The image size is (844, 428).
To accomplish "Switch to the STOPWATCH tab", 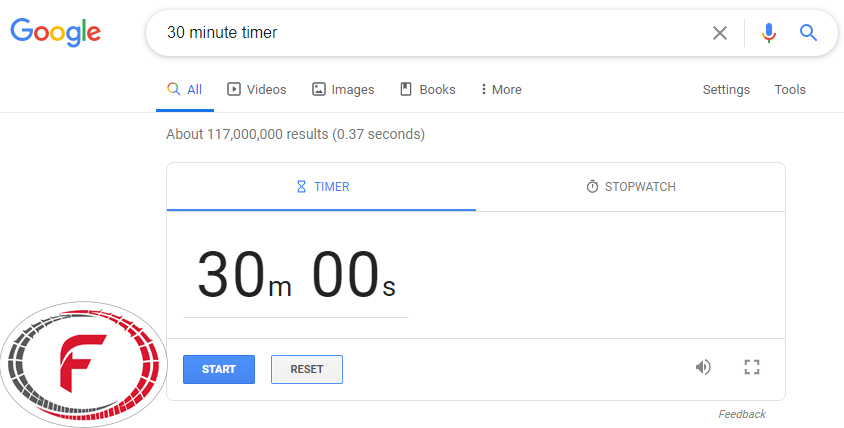I will pyautogui.click(x=630, y=187).
